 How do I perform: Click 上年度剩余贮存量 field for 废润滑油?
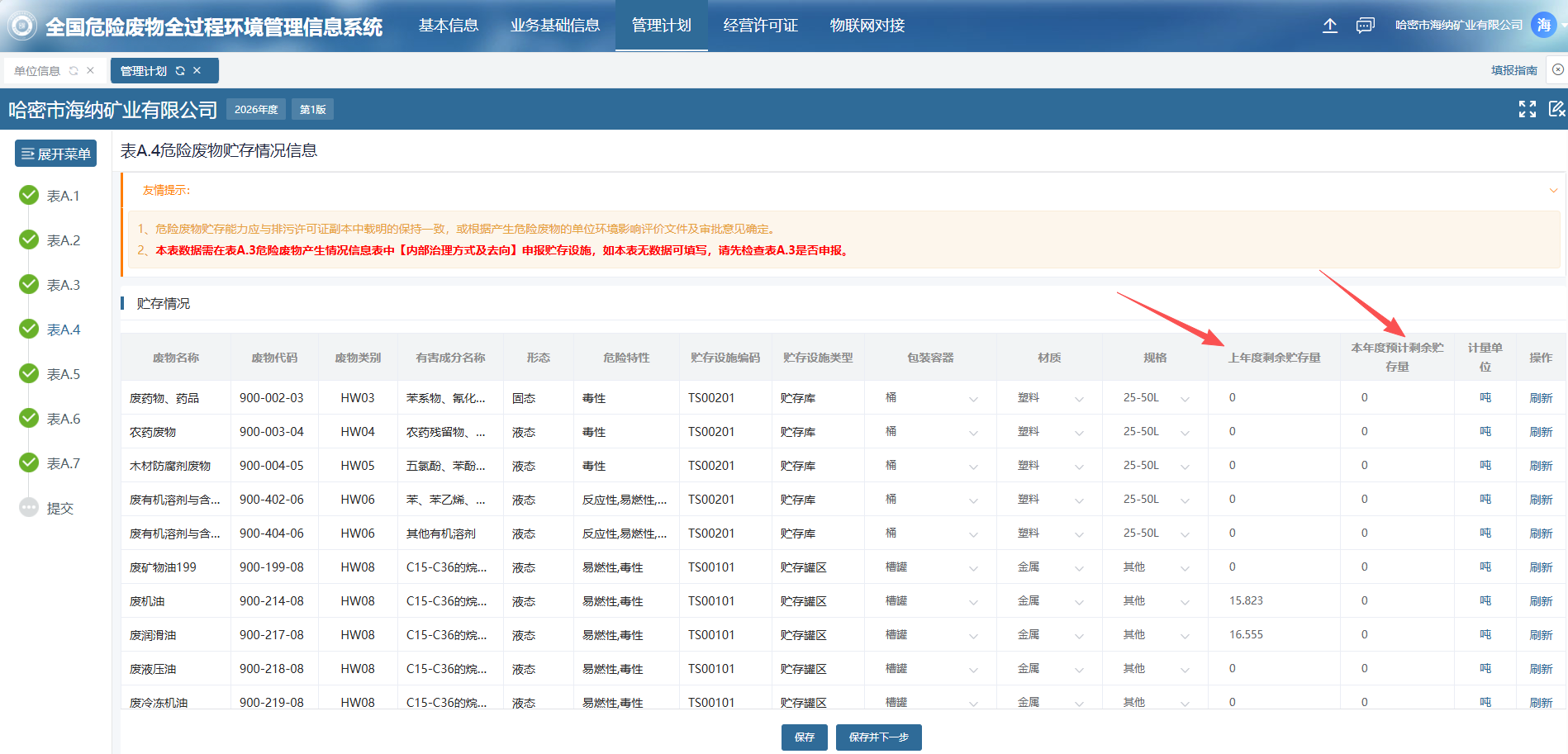point(1272,635)
